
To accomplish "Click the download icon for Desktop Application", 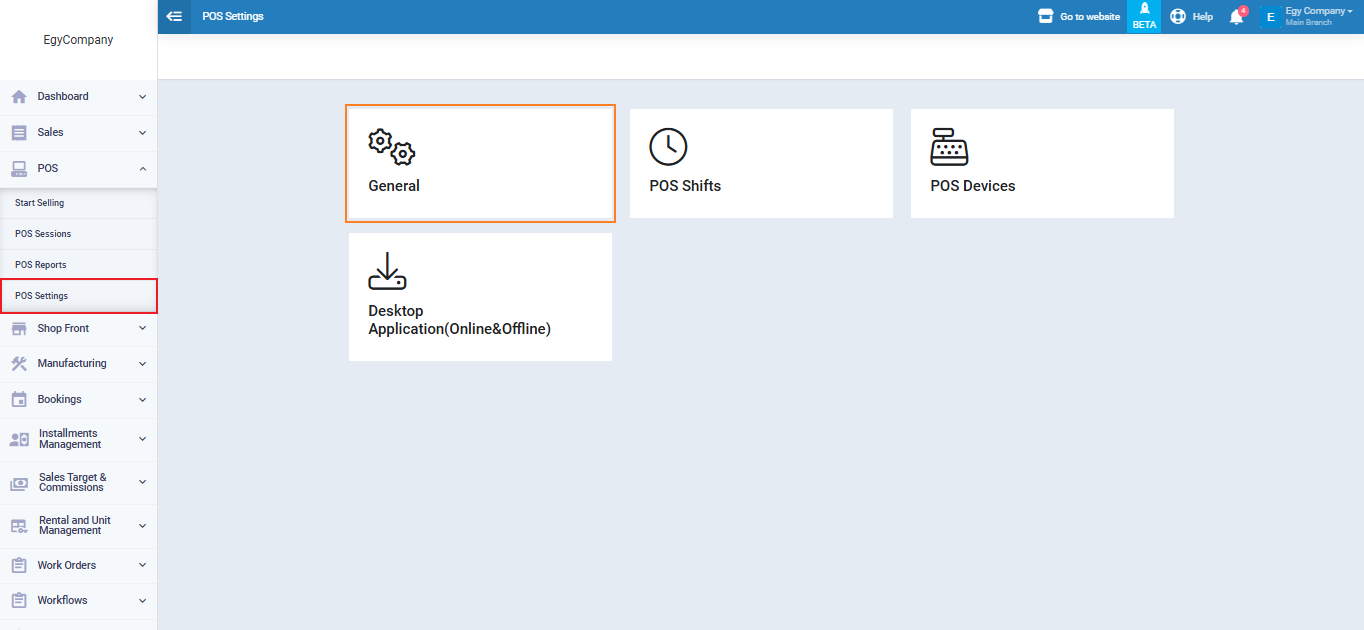I will [x=387, y=272].
